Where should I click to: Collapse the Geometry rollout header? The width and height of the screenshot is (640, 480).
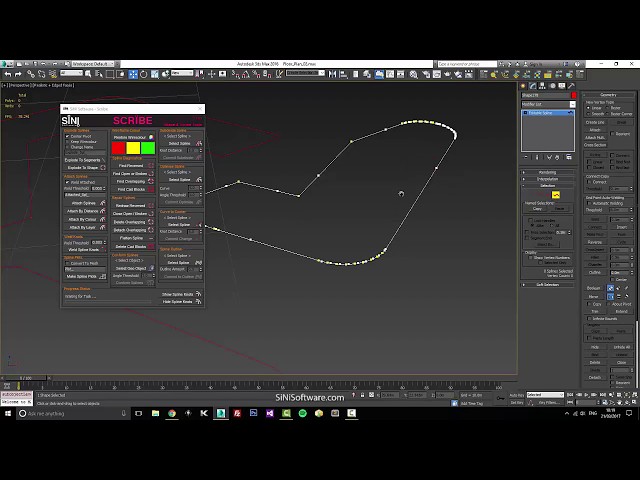[608, 95]
